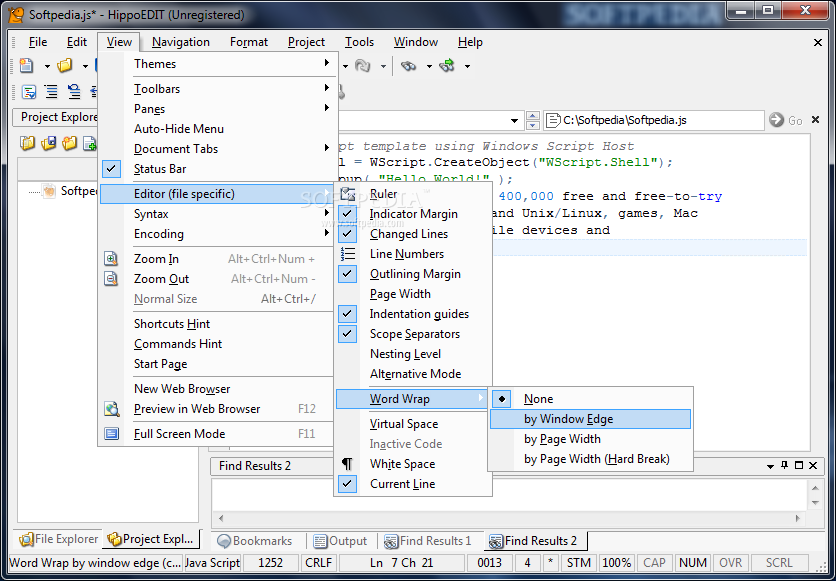Click the add file icon with green plus

(90, 143)
